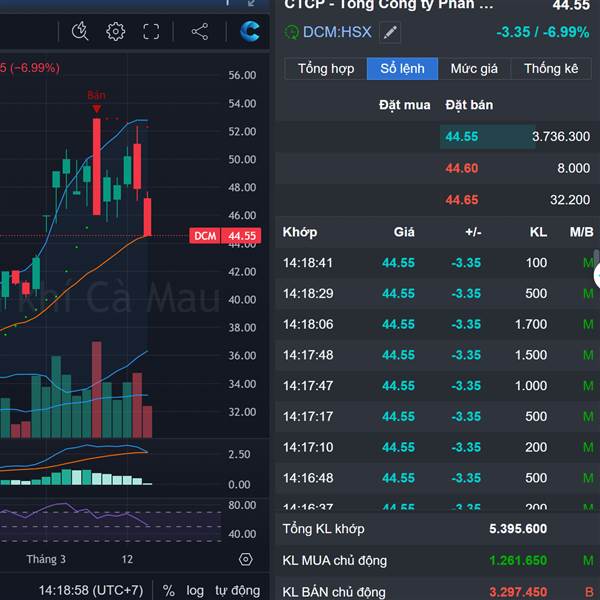Toggle log scale on chart
The image size is (600, 600).
tap(195, 590)
